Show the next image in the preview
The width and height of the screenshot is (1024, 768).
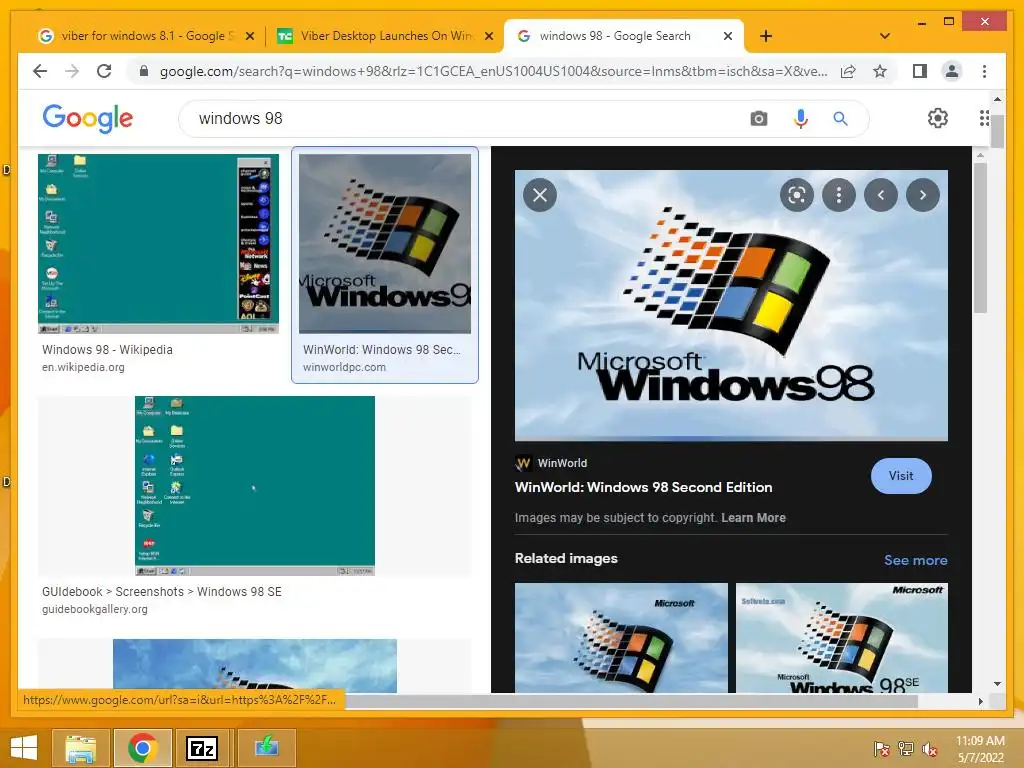coord(923,195)
